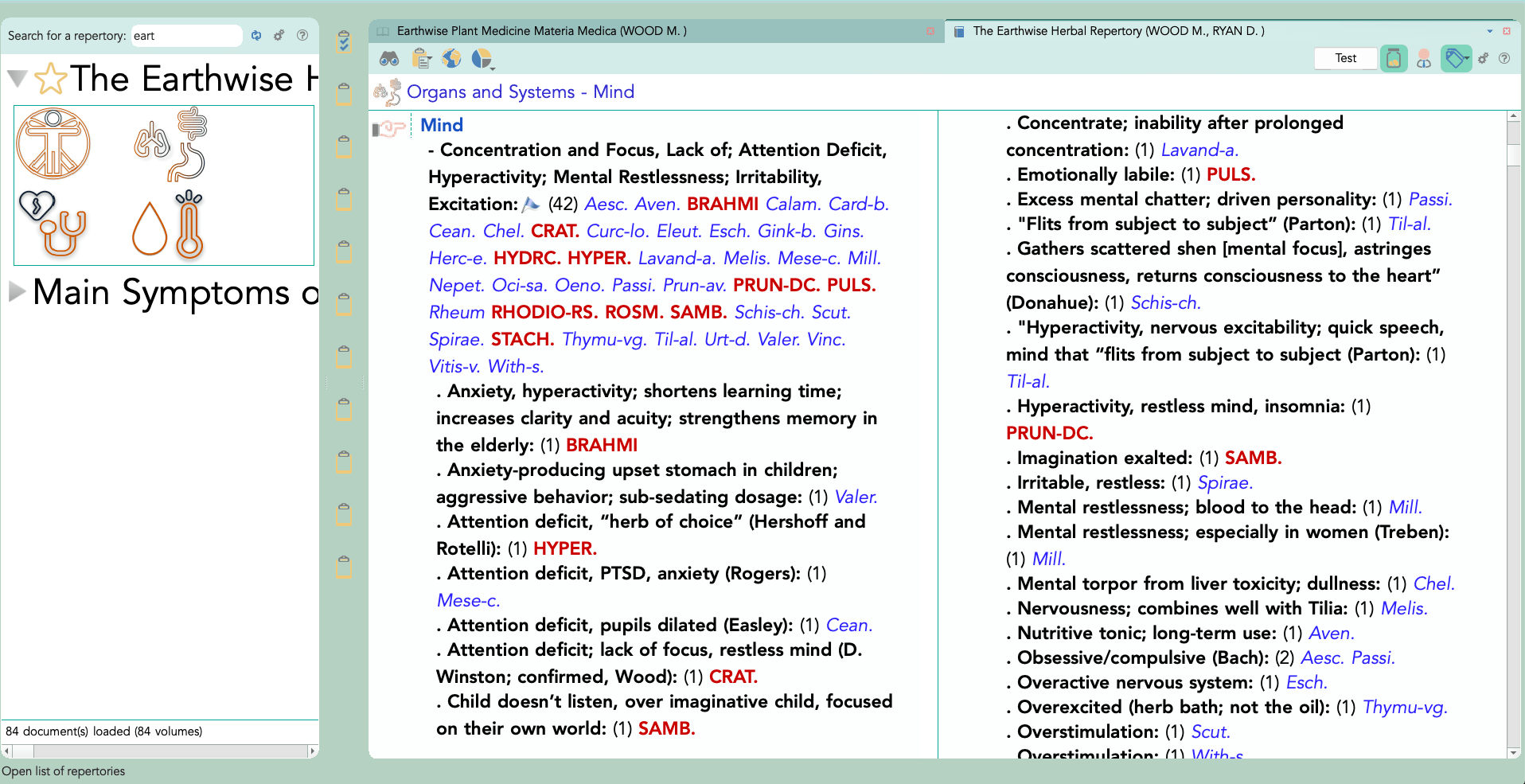The image size is (1525, 784).
Task: Open the STACH. remedy link
Action: [523, 340]
